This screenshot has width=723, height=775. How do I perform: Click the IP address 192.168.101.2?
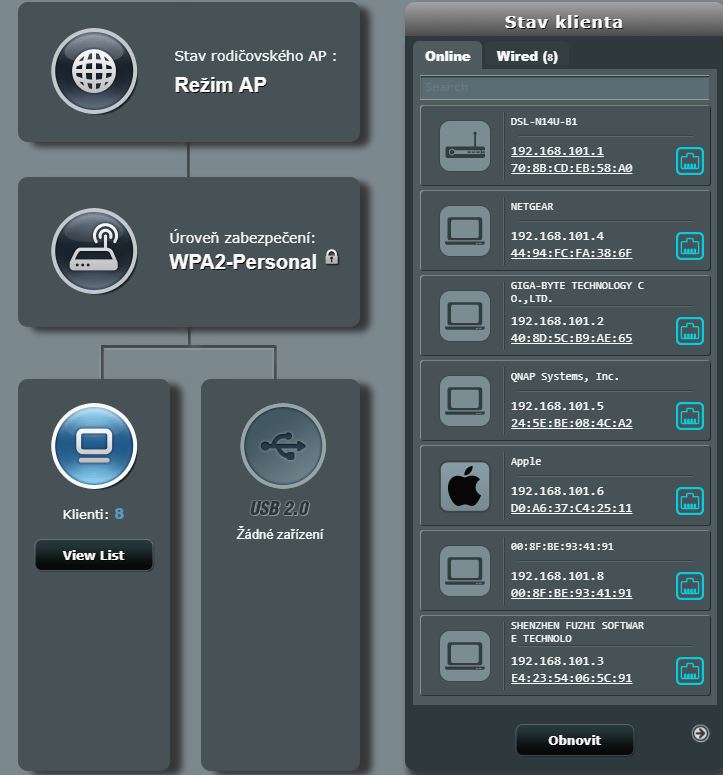(x=557, y=321)
